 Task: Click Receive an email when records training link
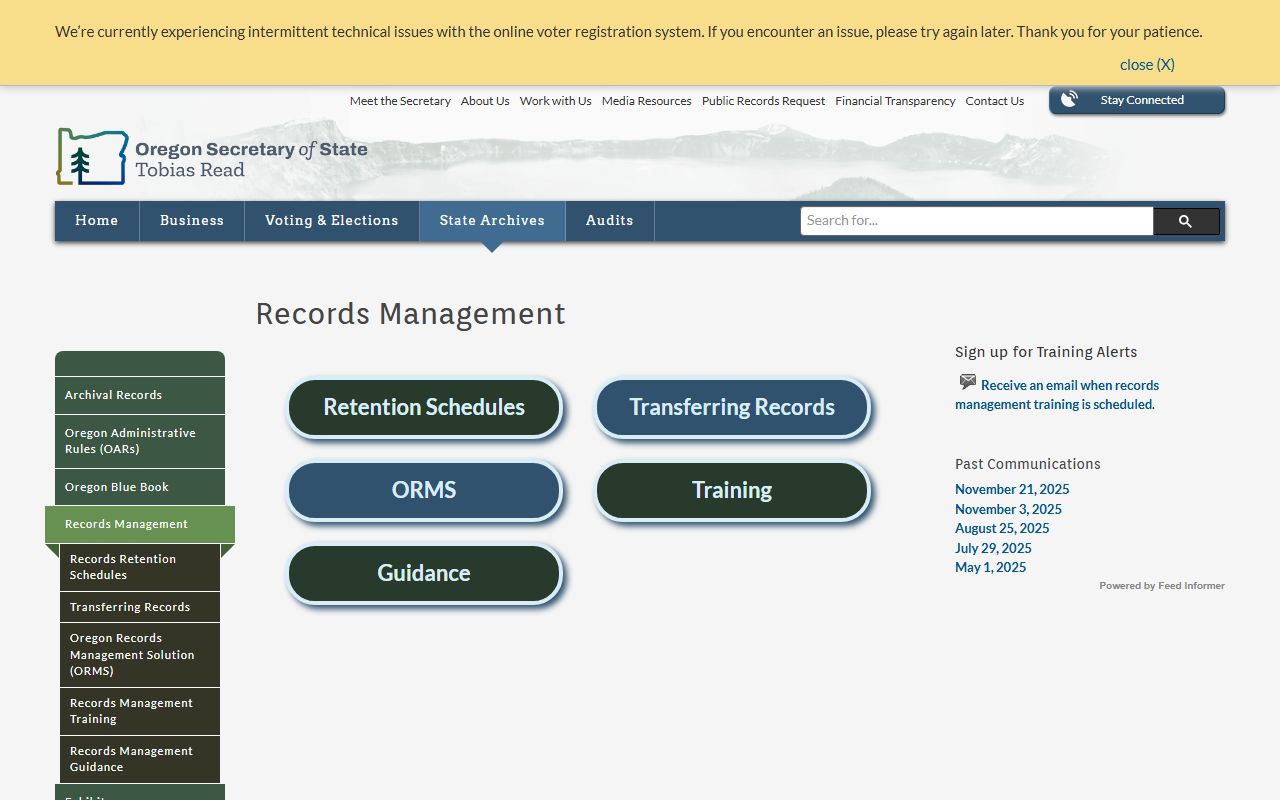click(1057, 395)
